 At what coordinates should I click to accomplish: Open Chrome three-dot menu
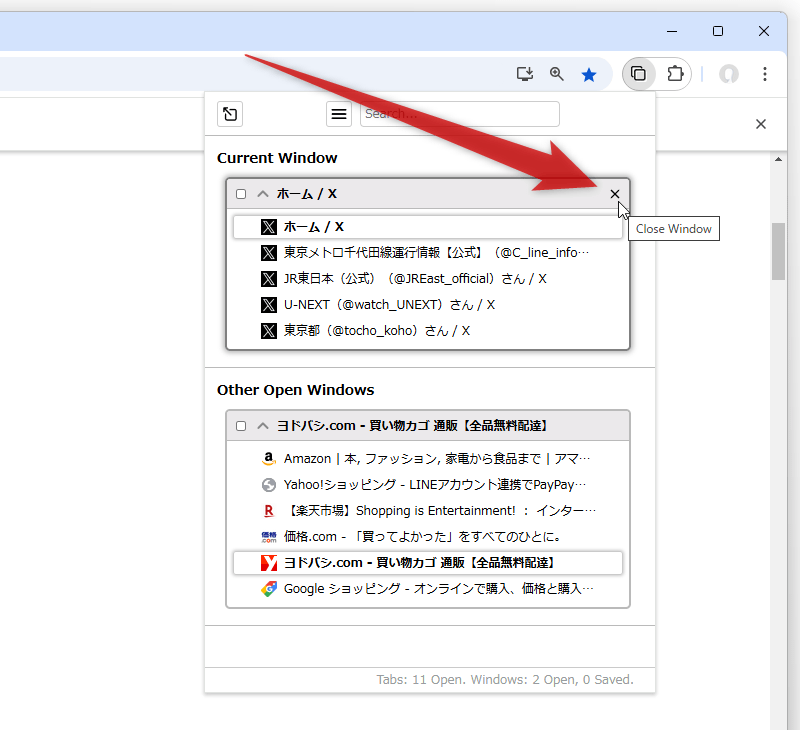click(764, 74)
